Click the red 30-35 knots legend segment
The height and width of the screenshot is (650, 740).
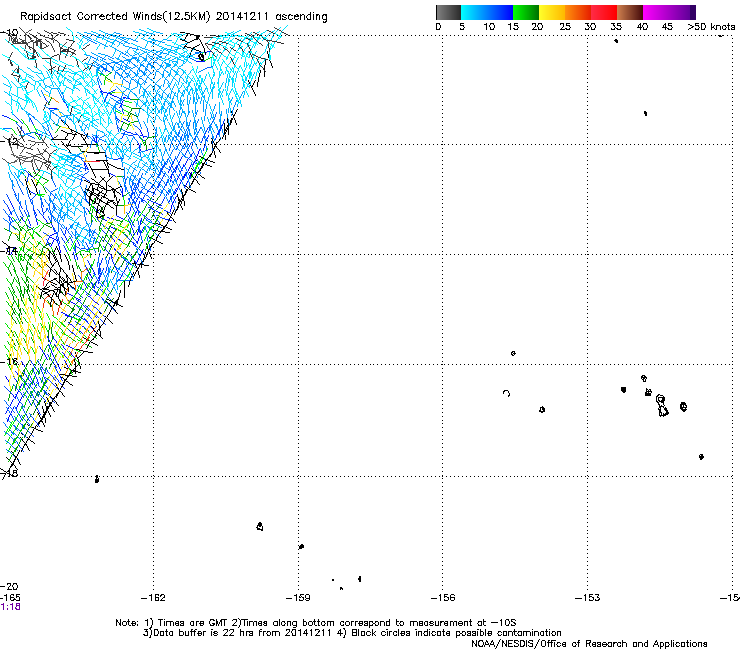pyautogui.click(x=604, y=12)
